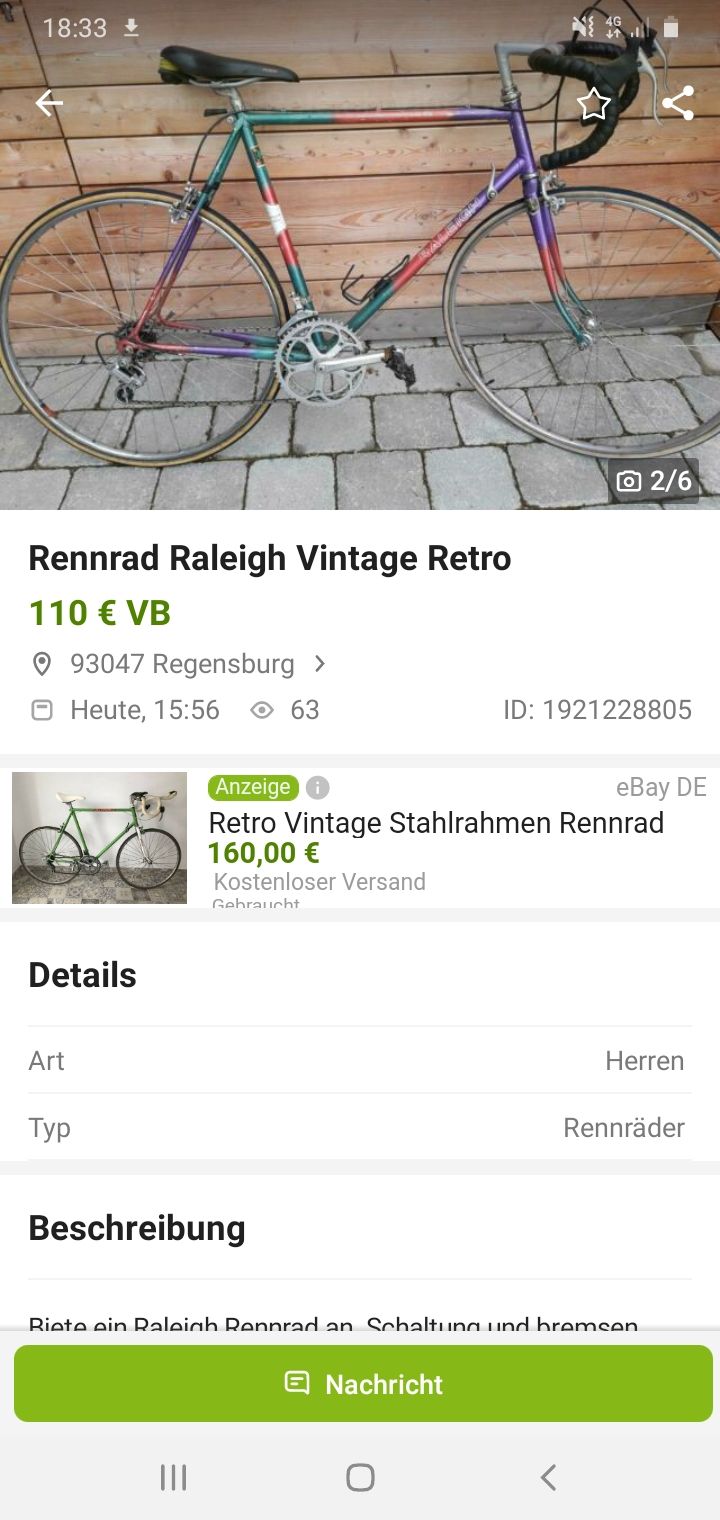This screenshot has width=720, height=1520.
Task: Tap the listing ID number
Action: [597, 710]
